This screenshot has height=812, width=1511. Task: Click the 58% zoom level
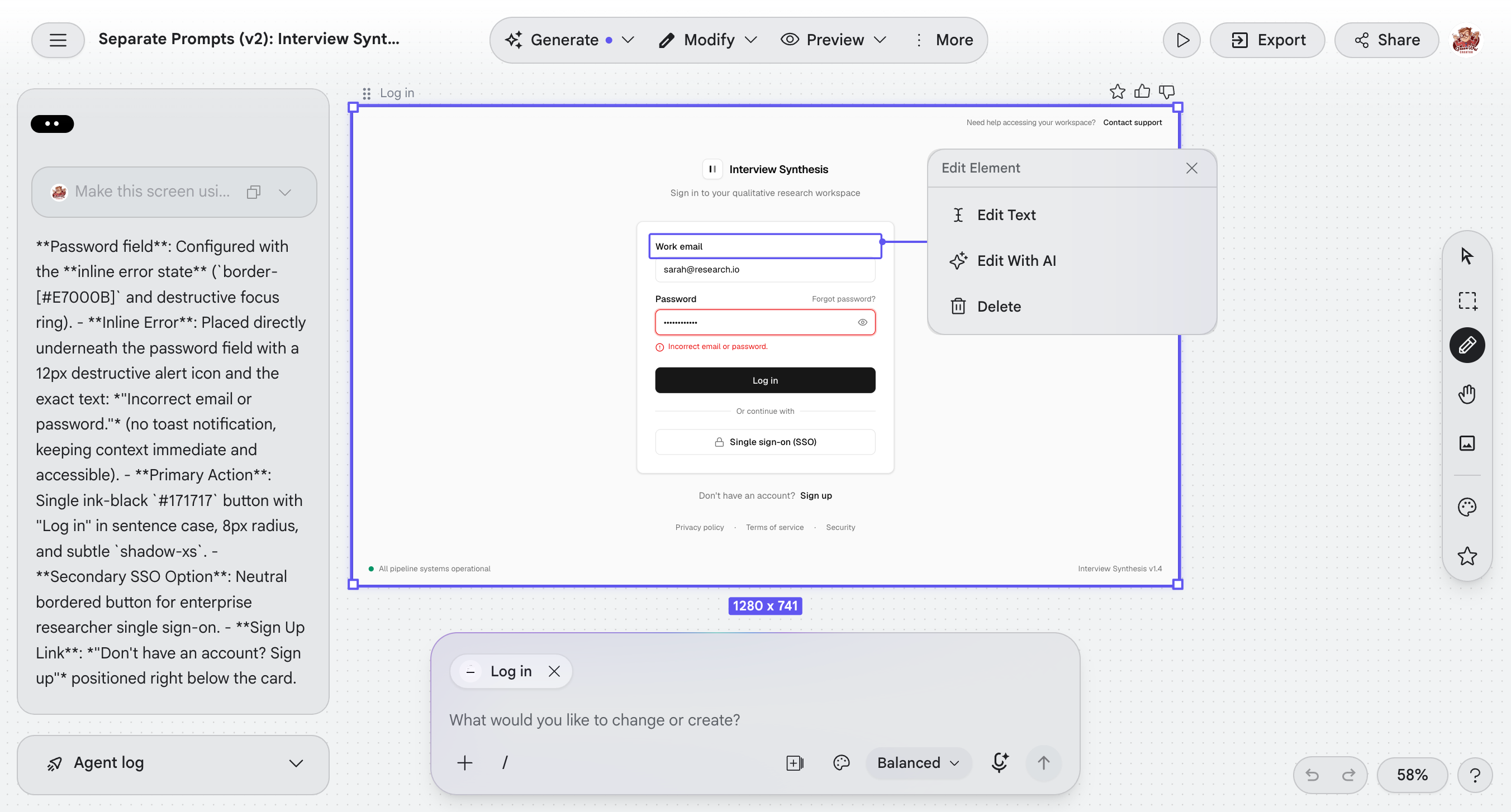1412,775
